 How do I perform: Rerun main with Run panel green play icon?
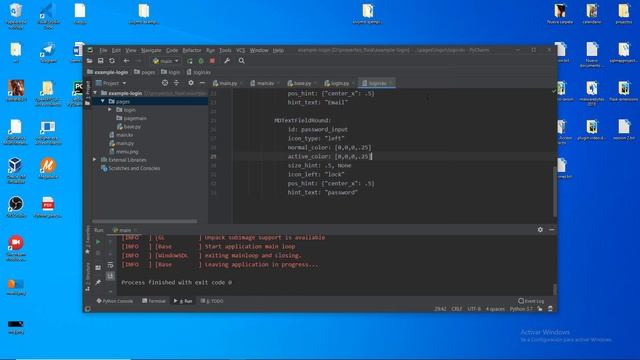tap(98, 242)
